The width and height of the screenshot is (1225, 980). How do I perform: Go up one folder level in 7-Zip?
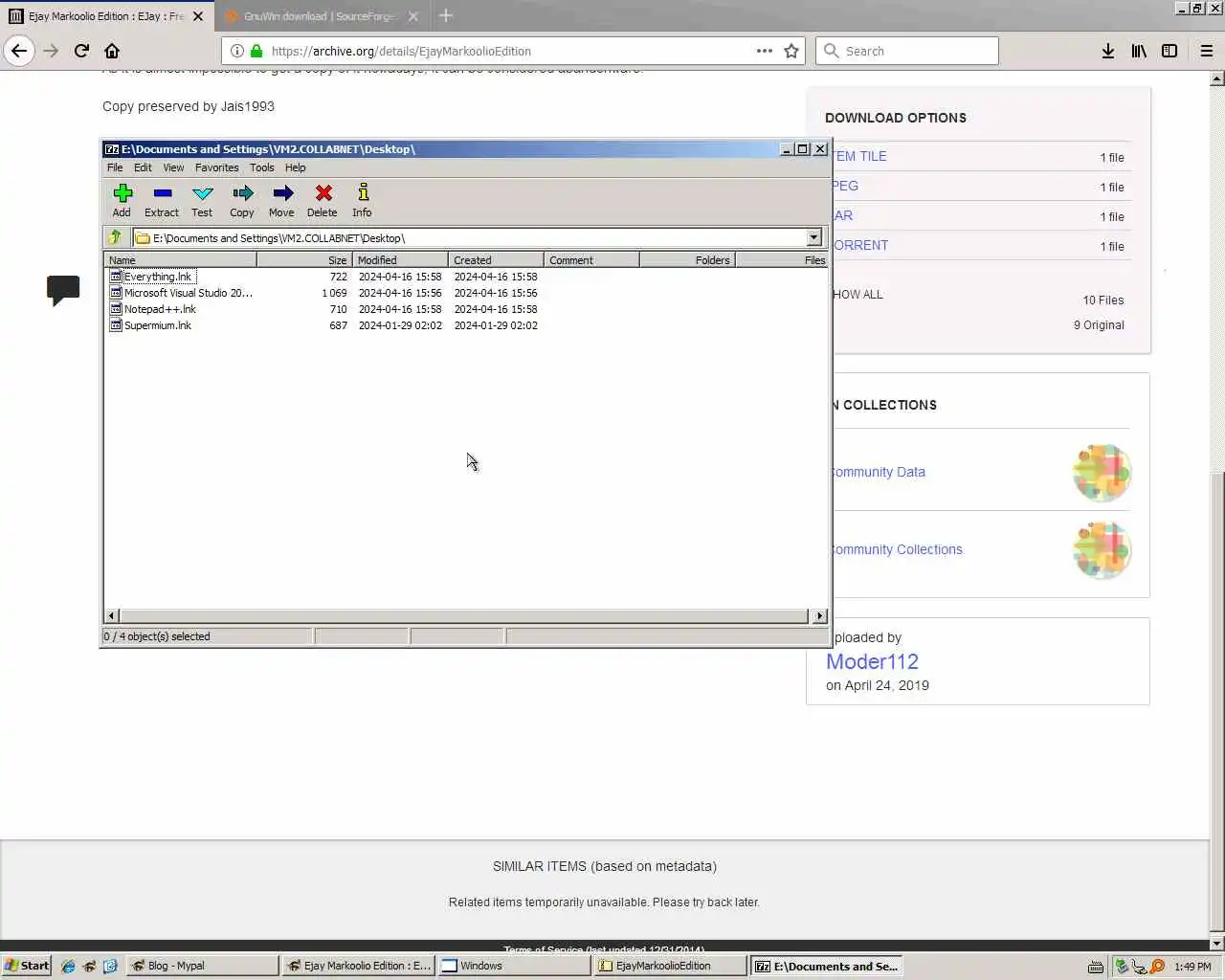(115, 237)
